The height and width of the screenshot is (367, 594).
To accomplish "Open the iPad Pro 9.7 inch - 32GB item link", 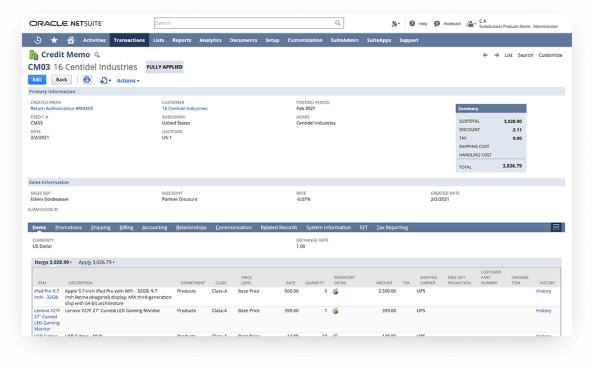I will 47,294.
